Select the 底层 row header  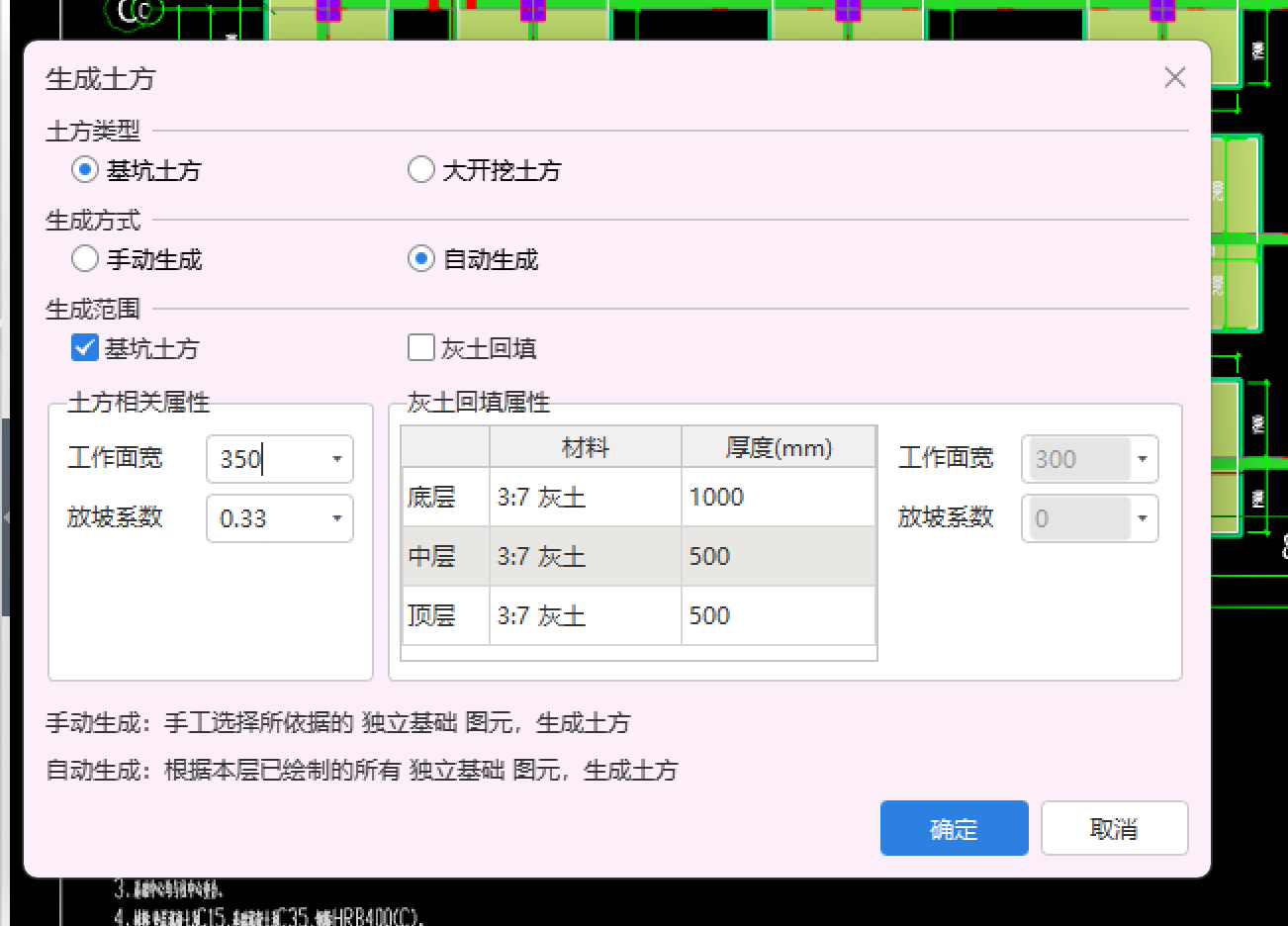pyautogui.click(x=445, y=497)
